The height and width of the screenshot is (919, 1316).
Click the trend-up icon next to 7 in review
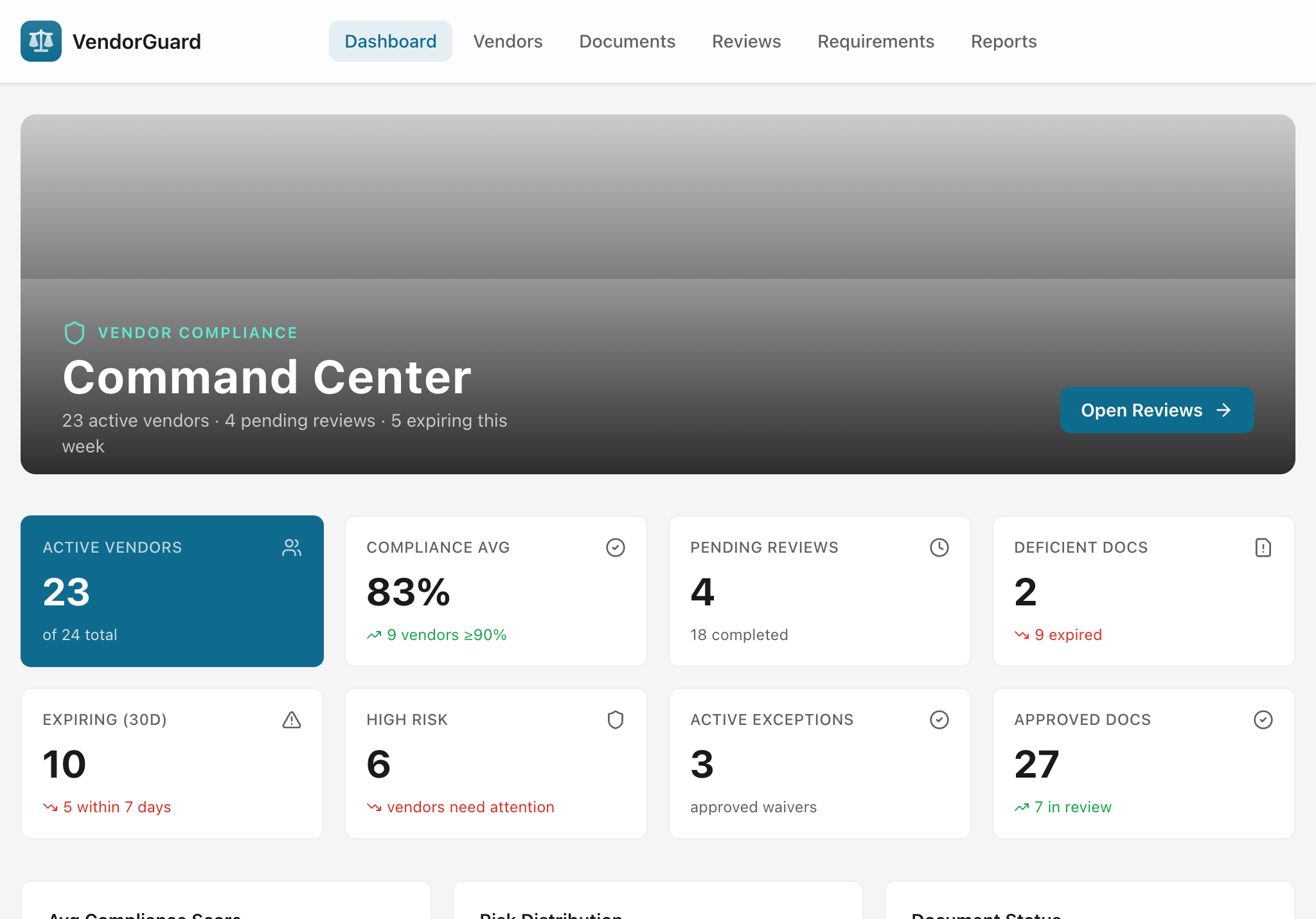click(1022, 808)
